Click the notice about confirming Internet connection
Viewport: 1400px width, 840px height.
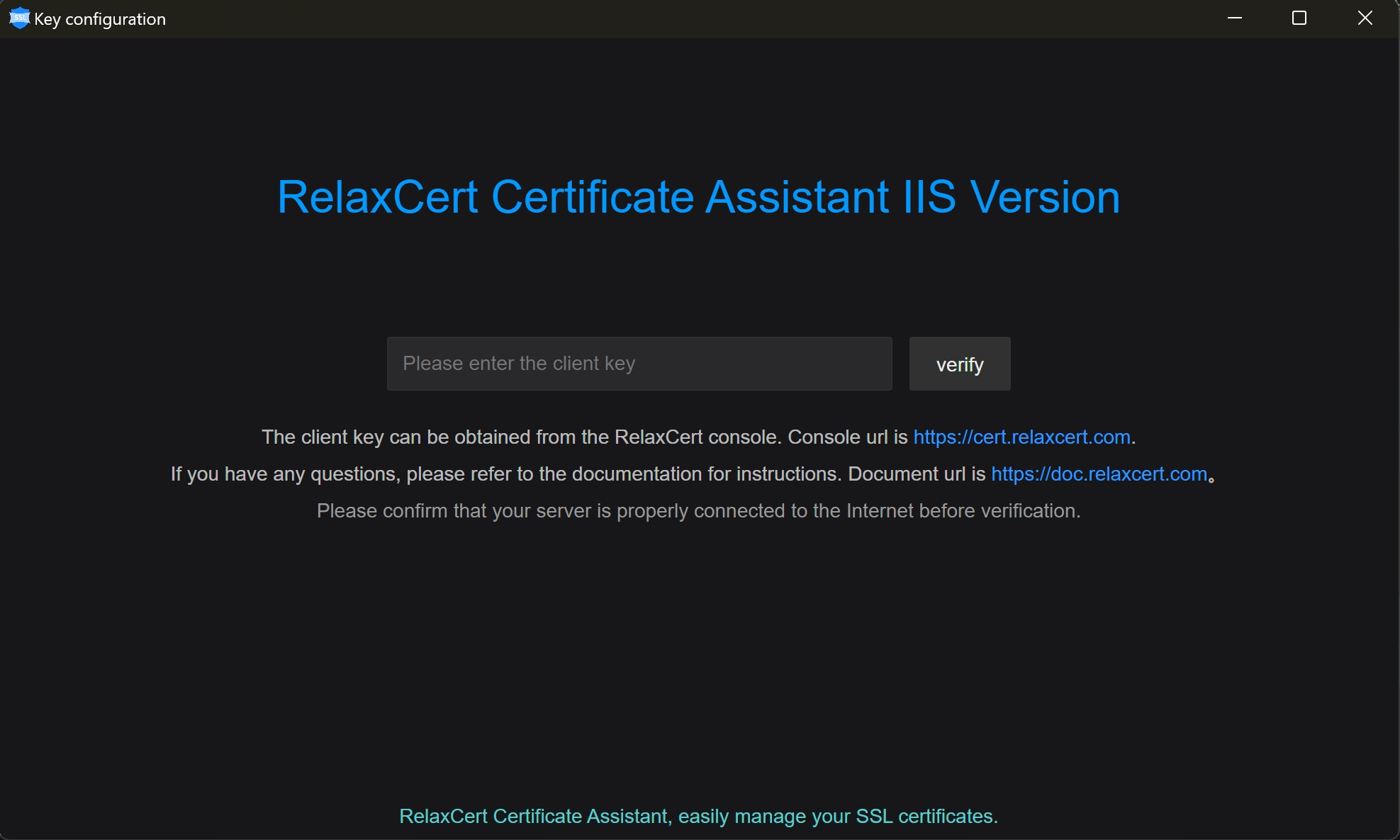[699, 510]
